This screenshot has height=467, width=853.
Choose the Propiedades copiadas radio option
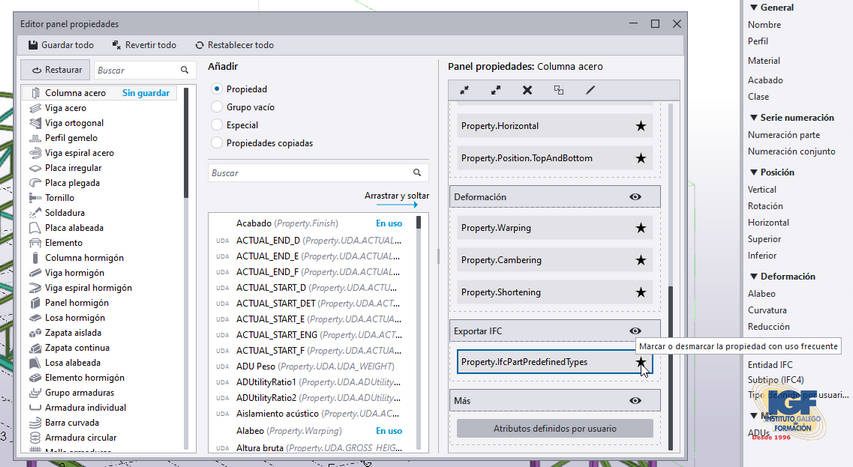coord(217,143)
